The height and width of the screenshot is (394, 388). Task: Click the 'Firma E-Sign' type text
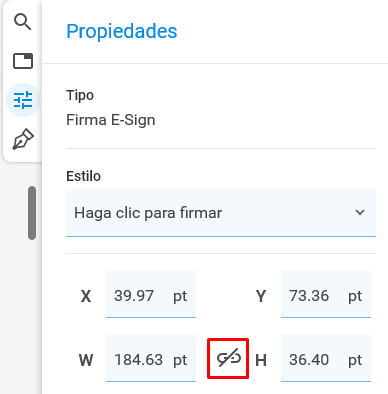(x=111, y=120)
